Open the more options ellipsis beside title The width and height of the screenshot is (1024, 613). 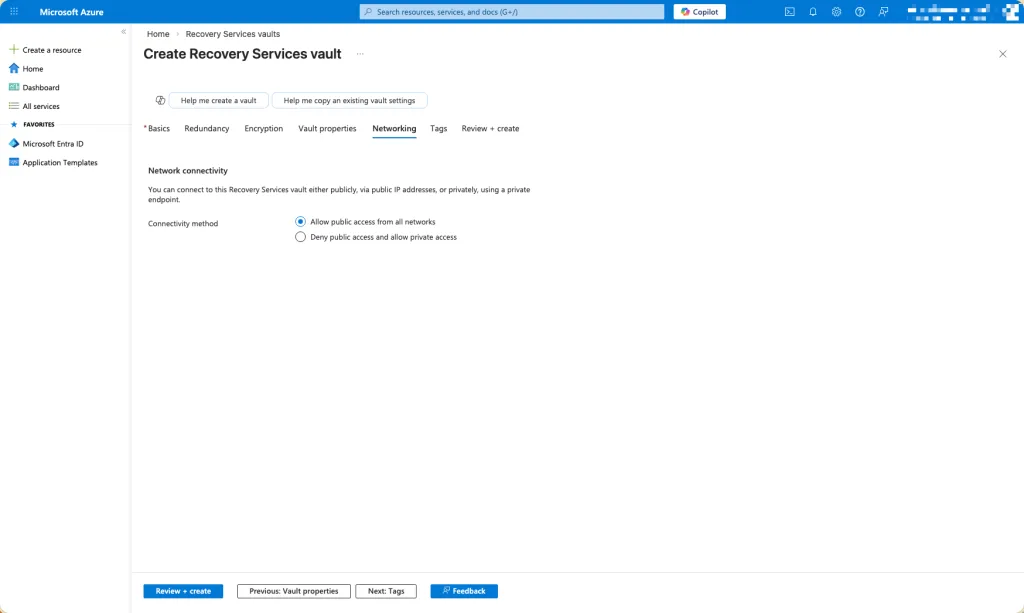pyautogui.click(x=360, y=54)
